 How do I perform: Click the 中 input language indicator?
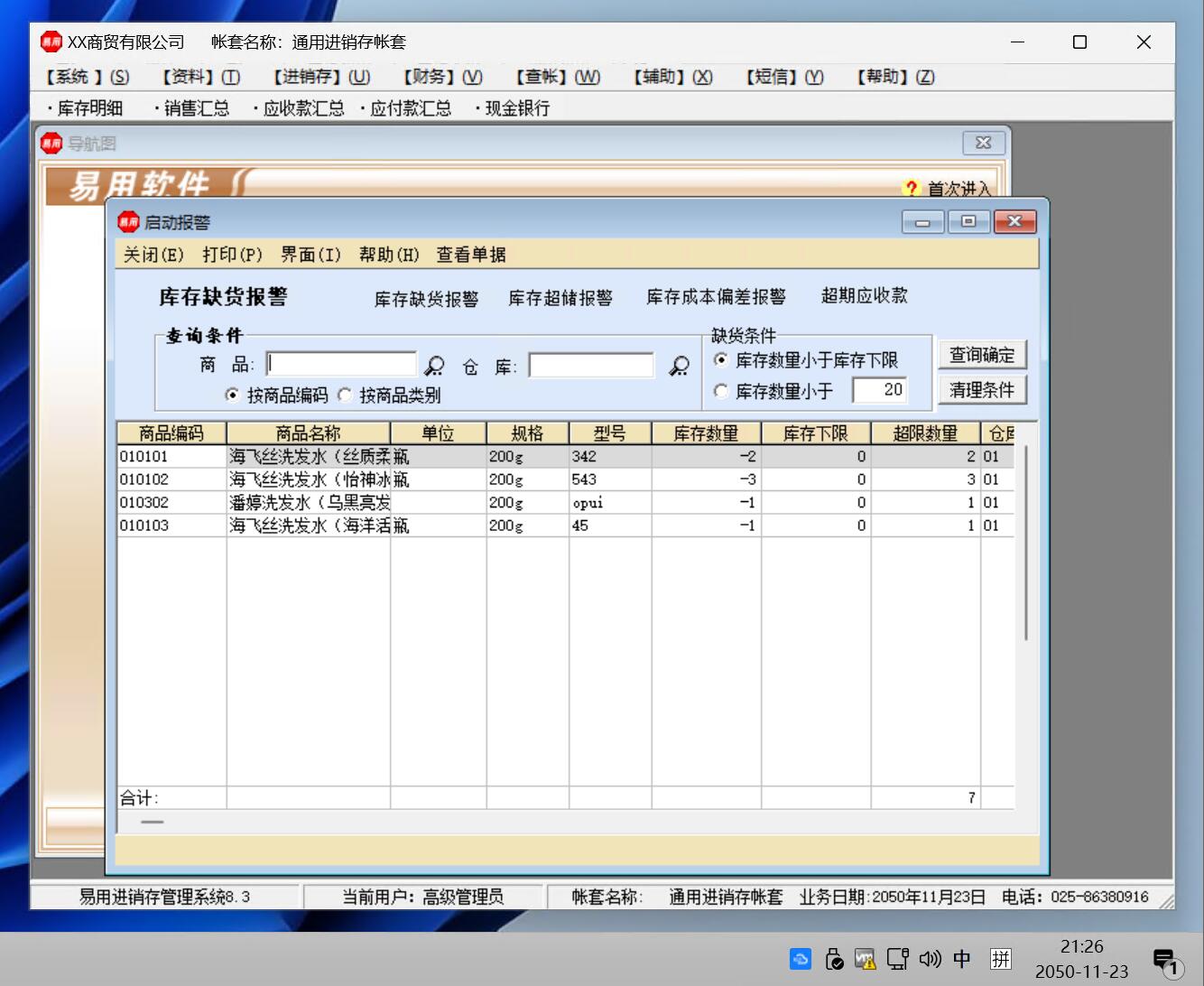coord(962,959)
